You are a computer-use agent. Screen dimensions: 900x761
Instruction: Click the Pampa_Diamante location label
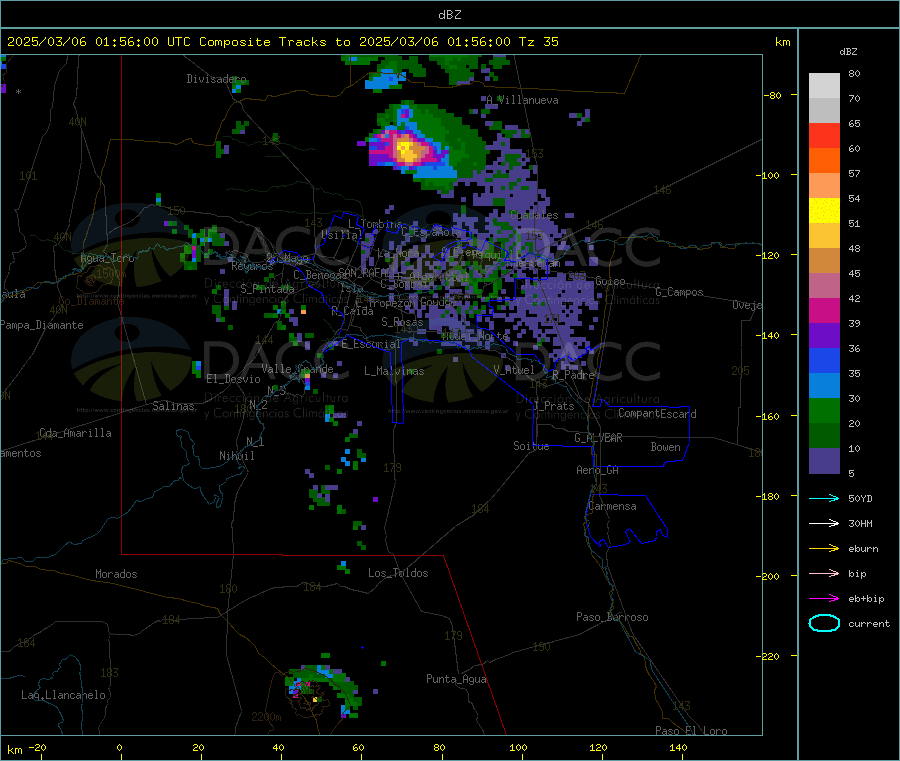[x=41, y=325]
